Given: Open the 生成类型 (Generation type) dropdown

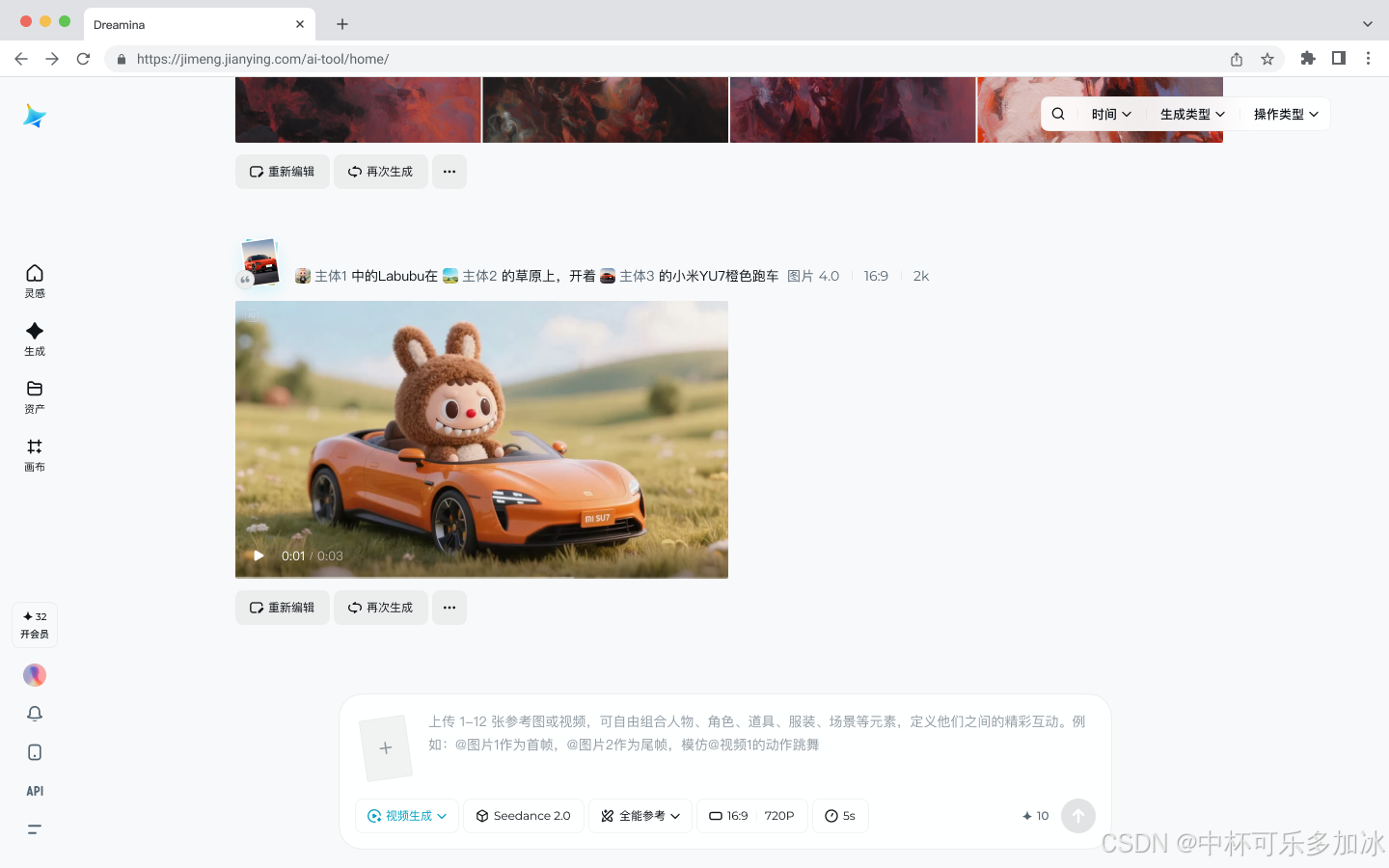Looking at the screenshot, I should coord(1191,113).
